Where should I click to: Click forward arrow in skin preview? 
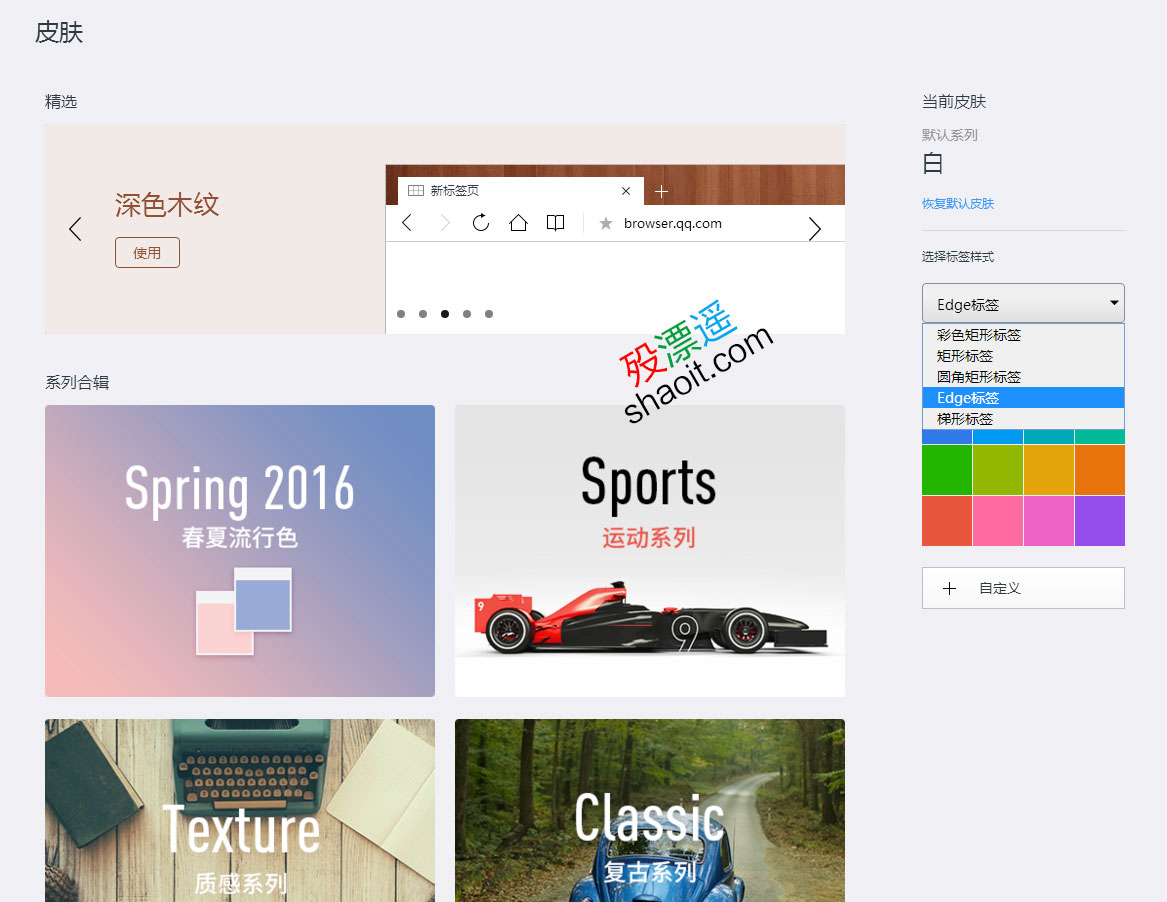445,223
